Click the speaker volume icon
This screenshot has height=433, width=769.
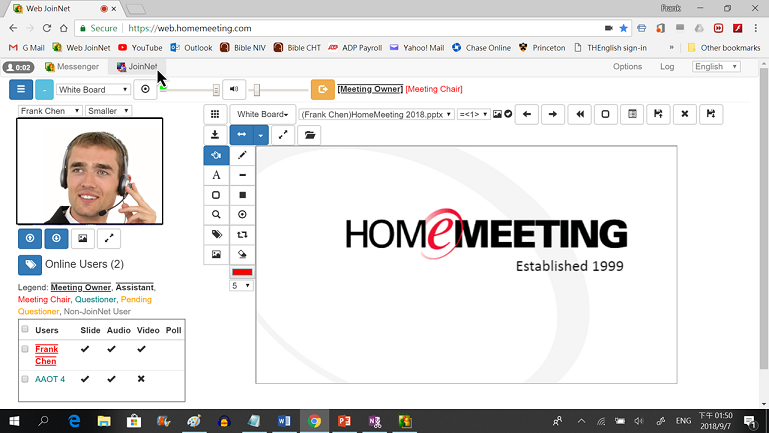233,89
